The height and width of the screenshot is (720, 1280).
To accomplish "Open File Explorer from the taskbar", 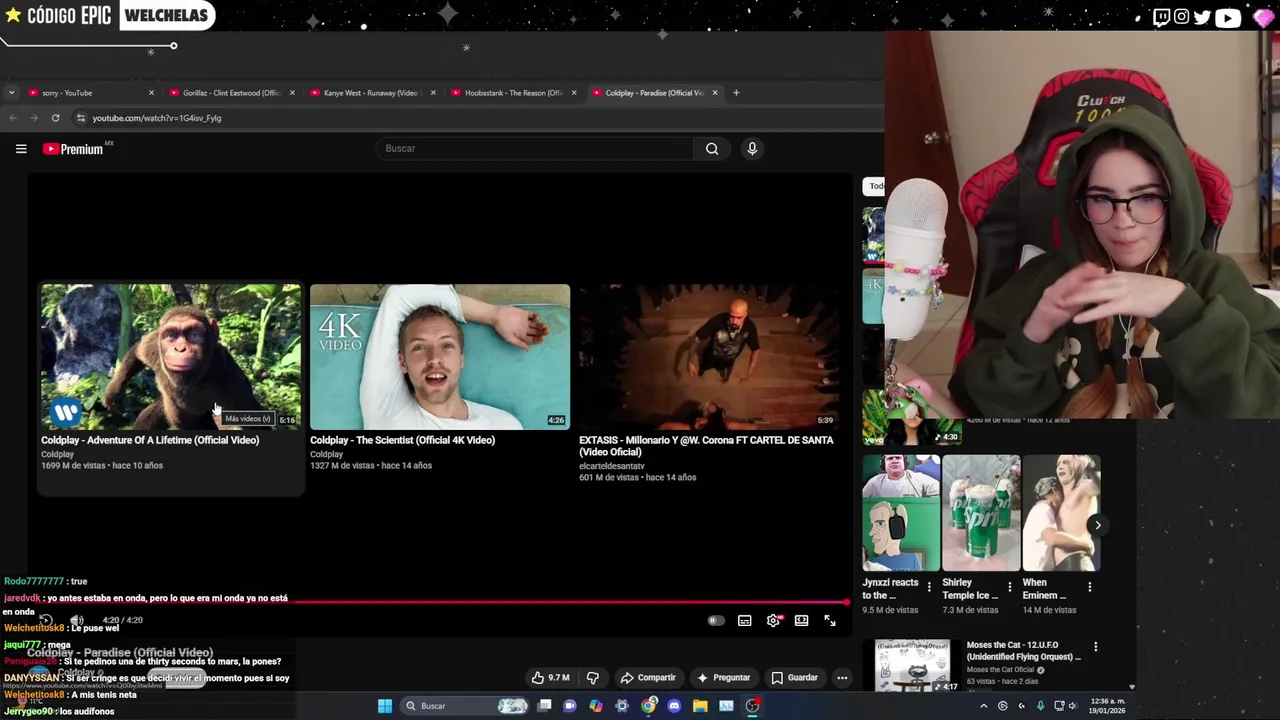I will (700, 706).
